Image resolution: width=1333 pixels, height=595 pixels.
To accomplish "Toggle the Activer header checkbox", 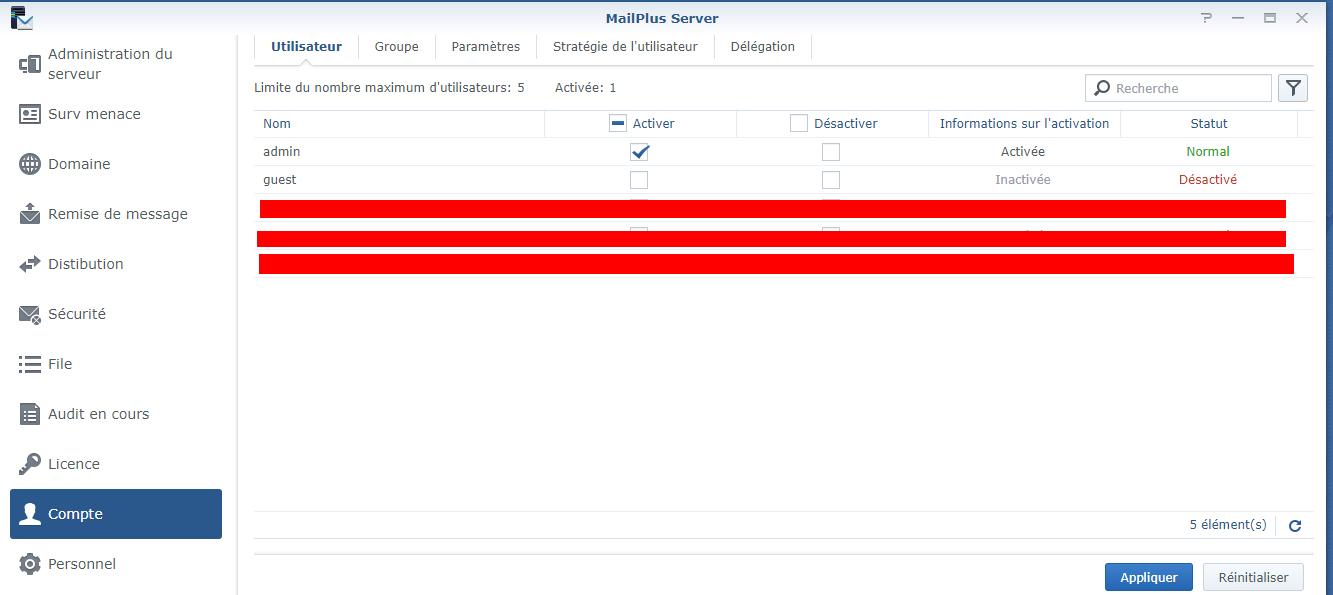I will [x=618, y=123].
